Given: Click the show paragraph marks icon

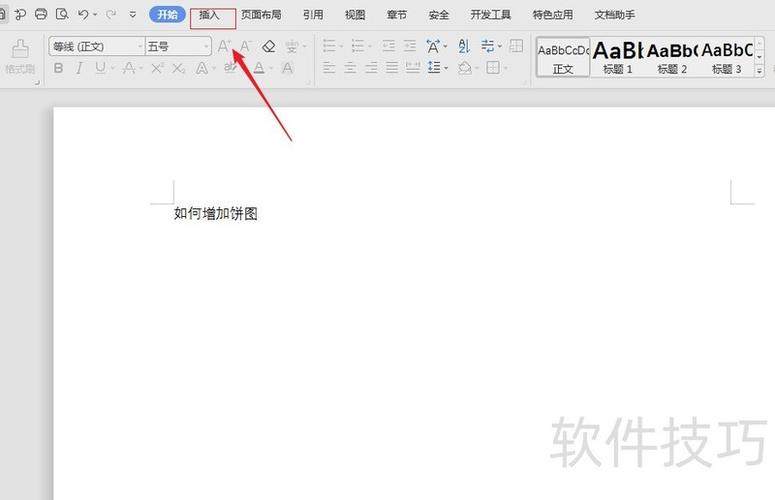Looking at the screenshot, I should click(x=487, y=46).
